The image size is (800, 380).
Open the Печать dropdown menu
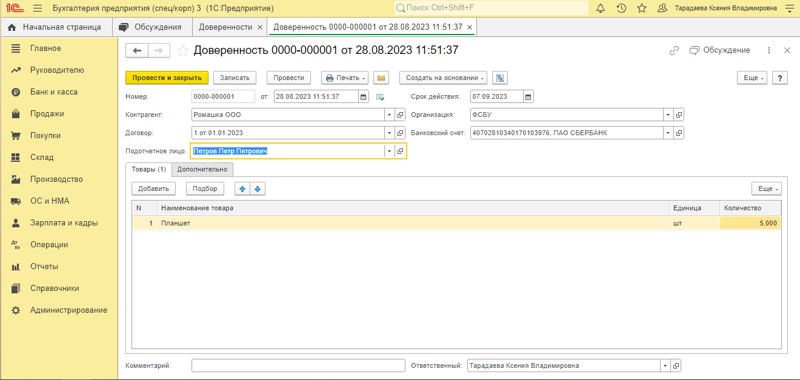pyautogui.click(x=345, y=78)
